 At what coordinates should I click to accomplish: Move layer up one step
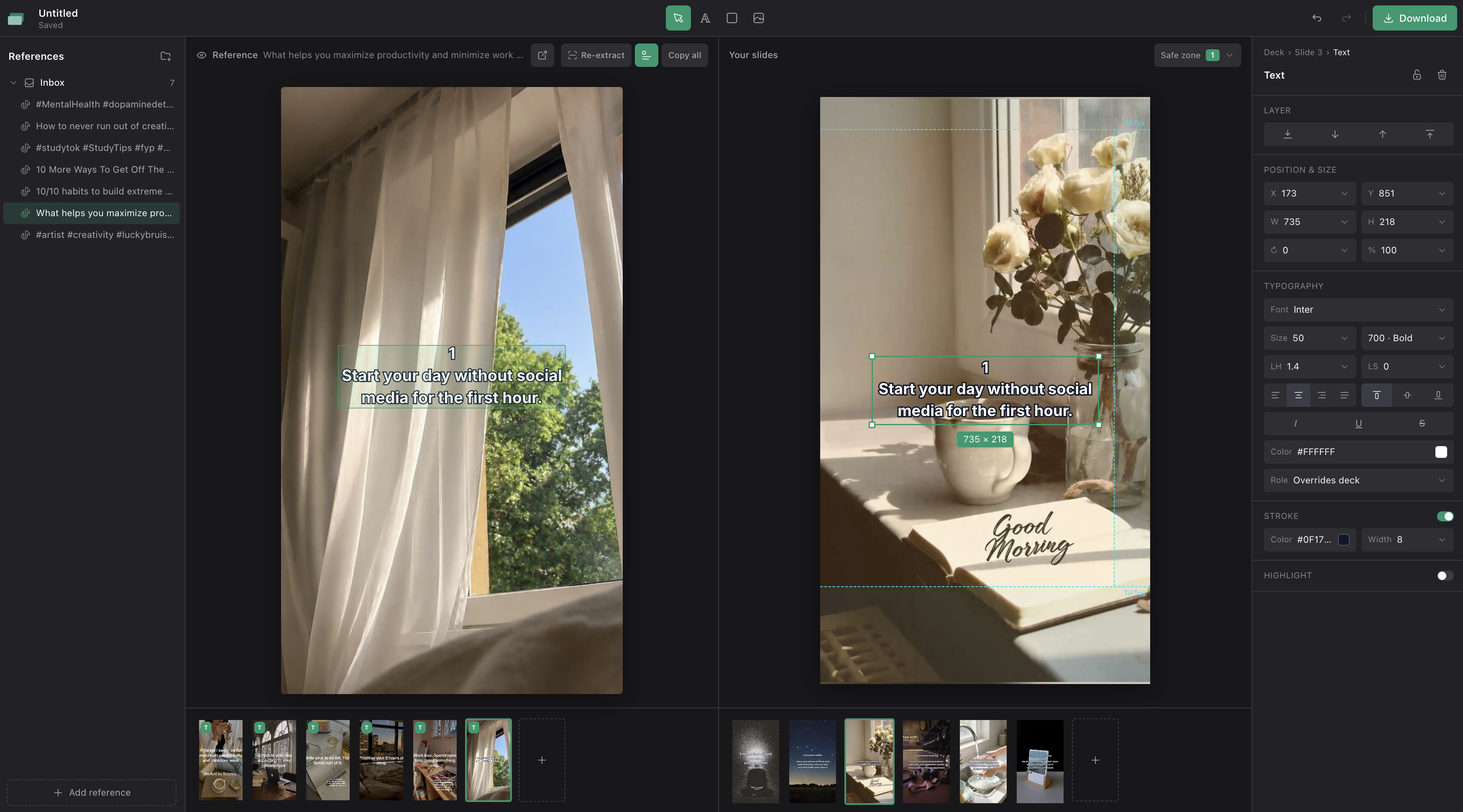click(1382, 135)
